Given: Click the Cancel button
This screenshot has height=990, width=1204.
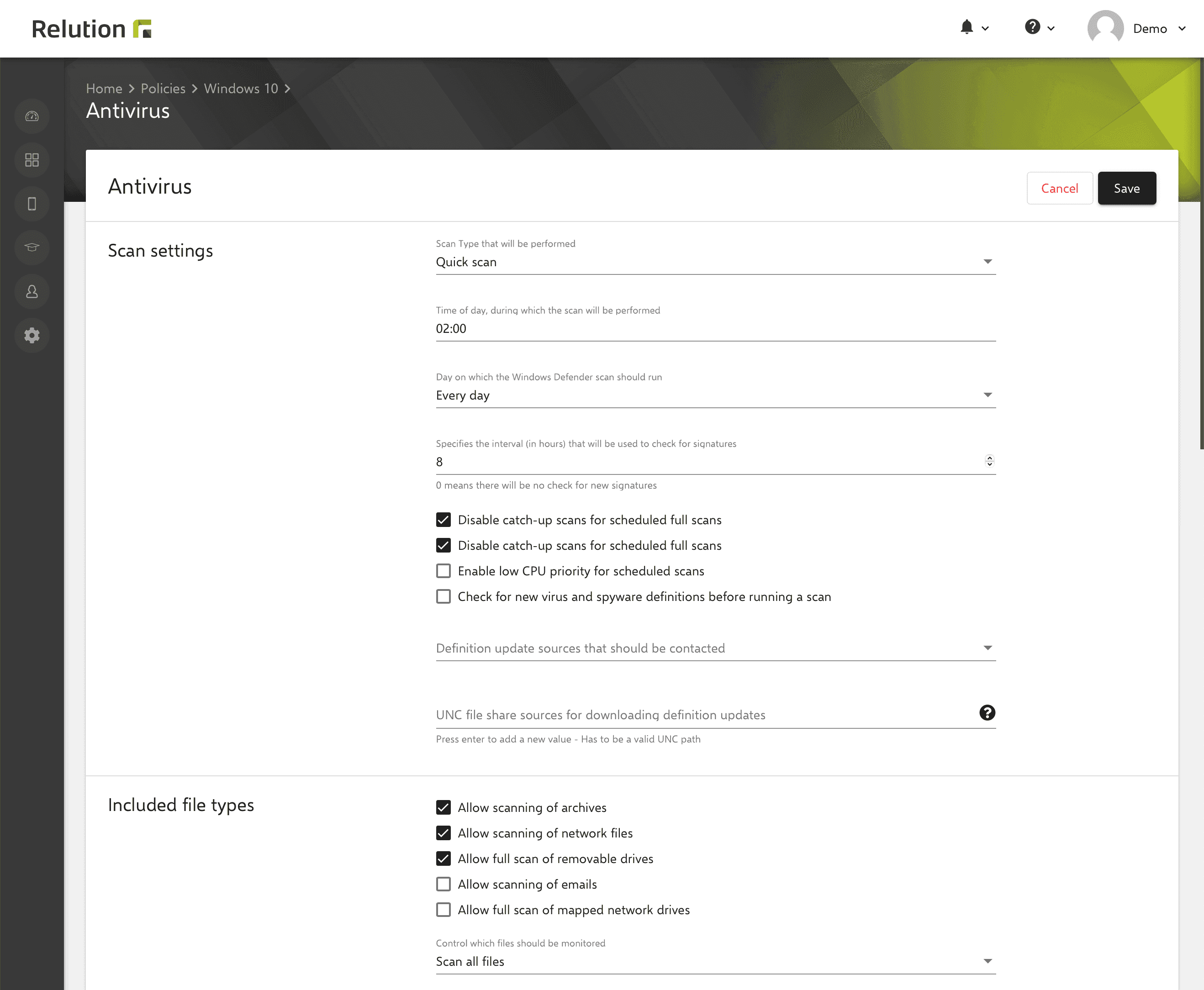Looking at the screenshot, I should [x=1059, y=188].
